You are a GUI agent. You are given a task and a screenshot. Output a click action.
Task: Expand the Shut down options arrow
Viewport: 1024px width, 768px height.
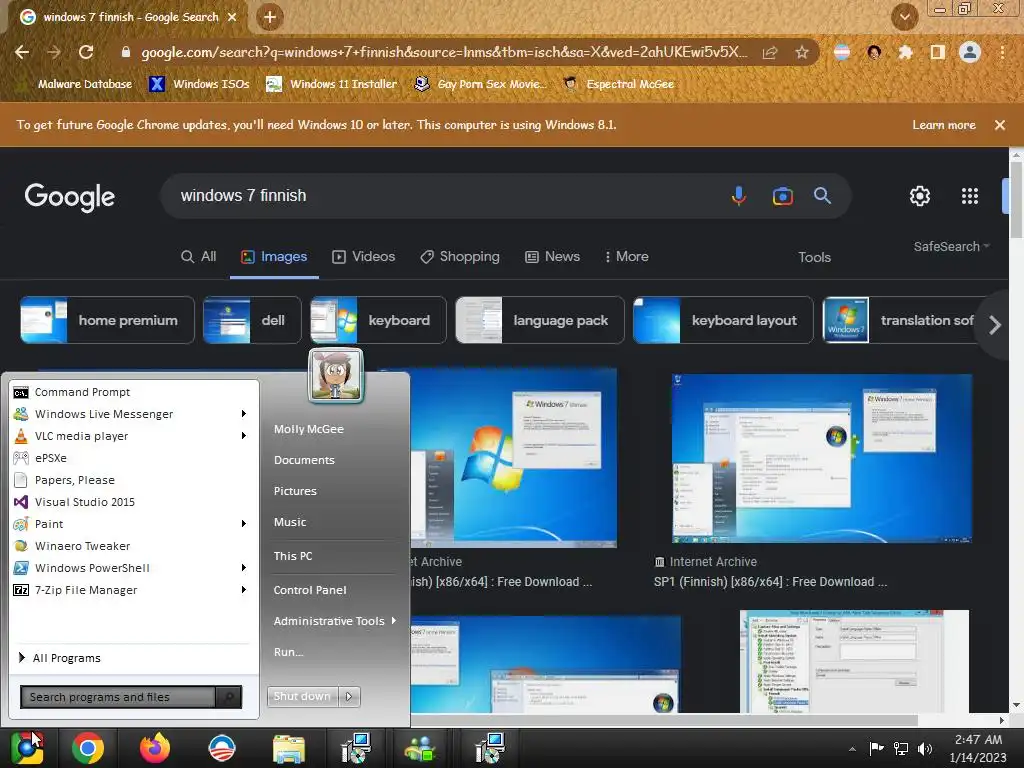349,697
